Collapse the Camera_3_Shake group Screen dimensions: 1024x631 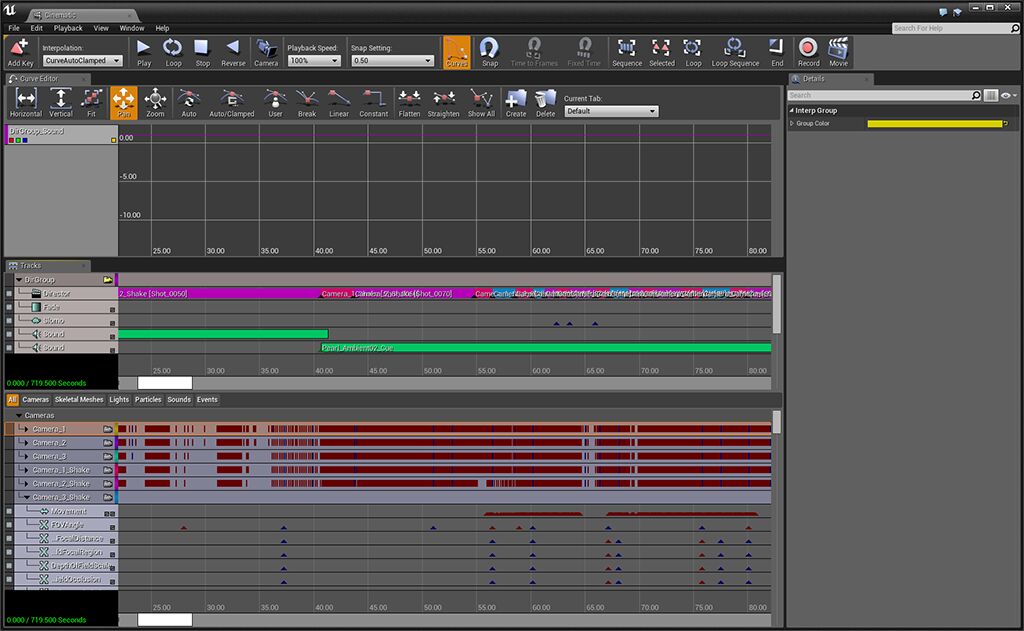pyautogui.click(x=25, y=497)
